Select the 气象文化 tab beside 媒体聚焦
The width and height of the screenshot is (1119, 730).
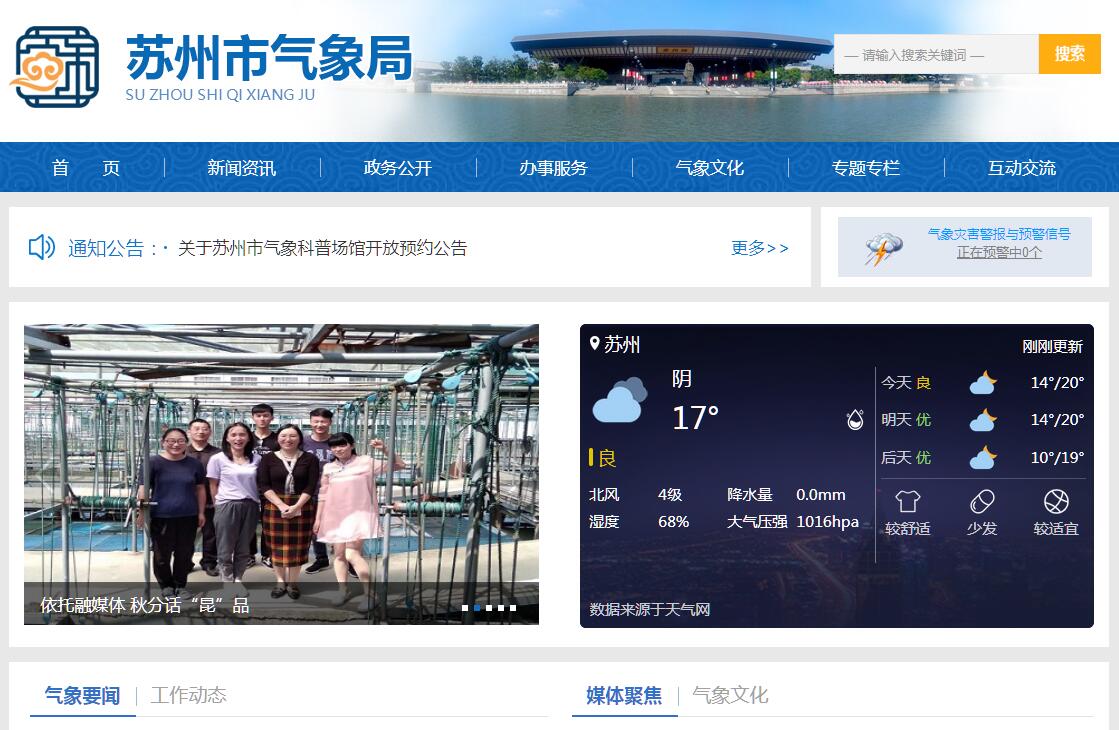(730, 695)
